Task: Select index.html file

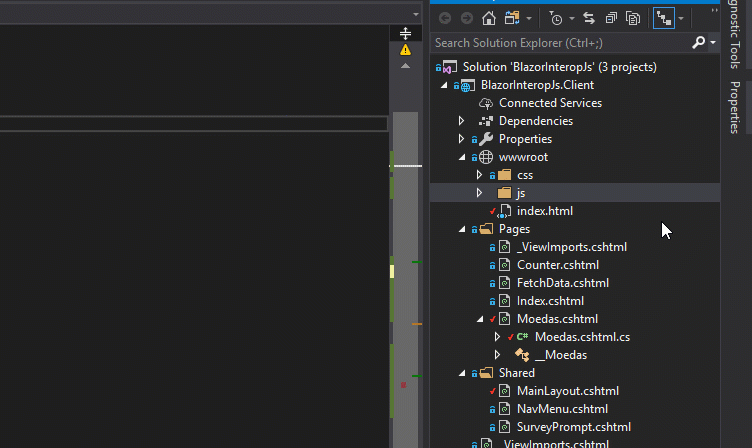Action: [544, 211]
